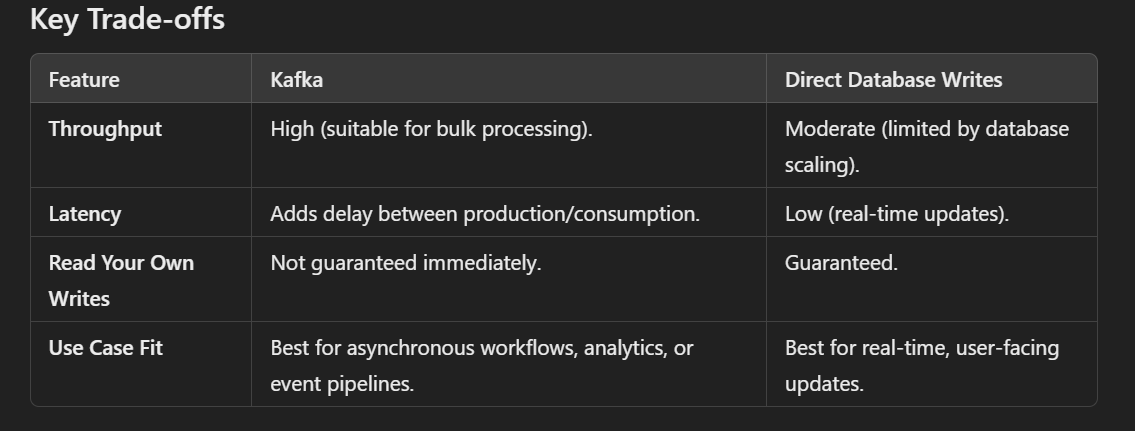Click the Use Case Fit label
The width and height of the screenshot is (1135, 431).
(106, 348)
